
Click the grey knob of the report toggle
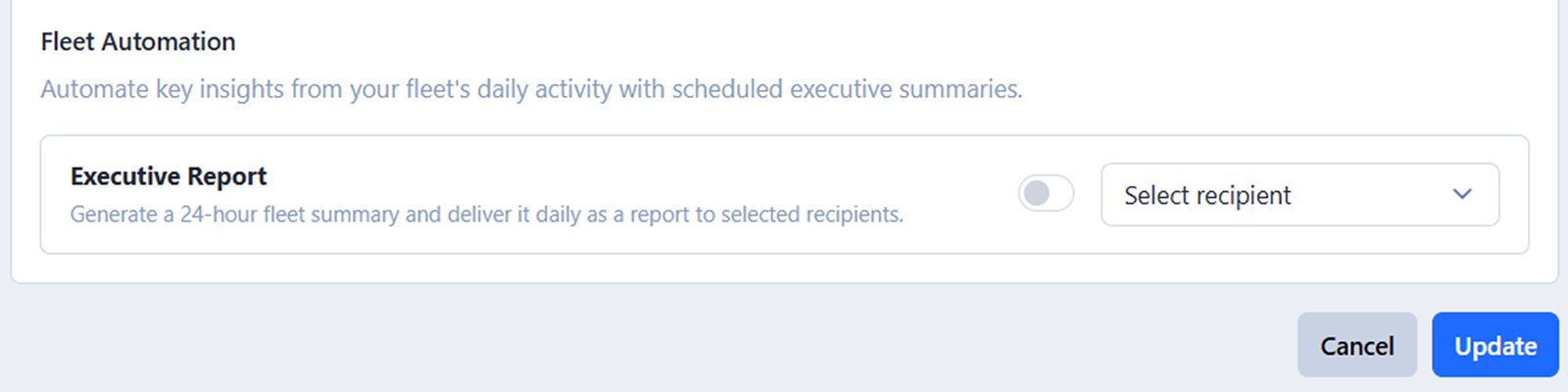pos(1036,194)
